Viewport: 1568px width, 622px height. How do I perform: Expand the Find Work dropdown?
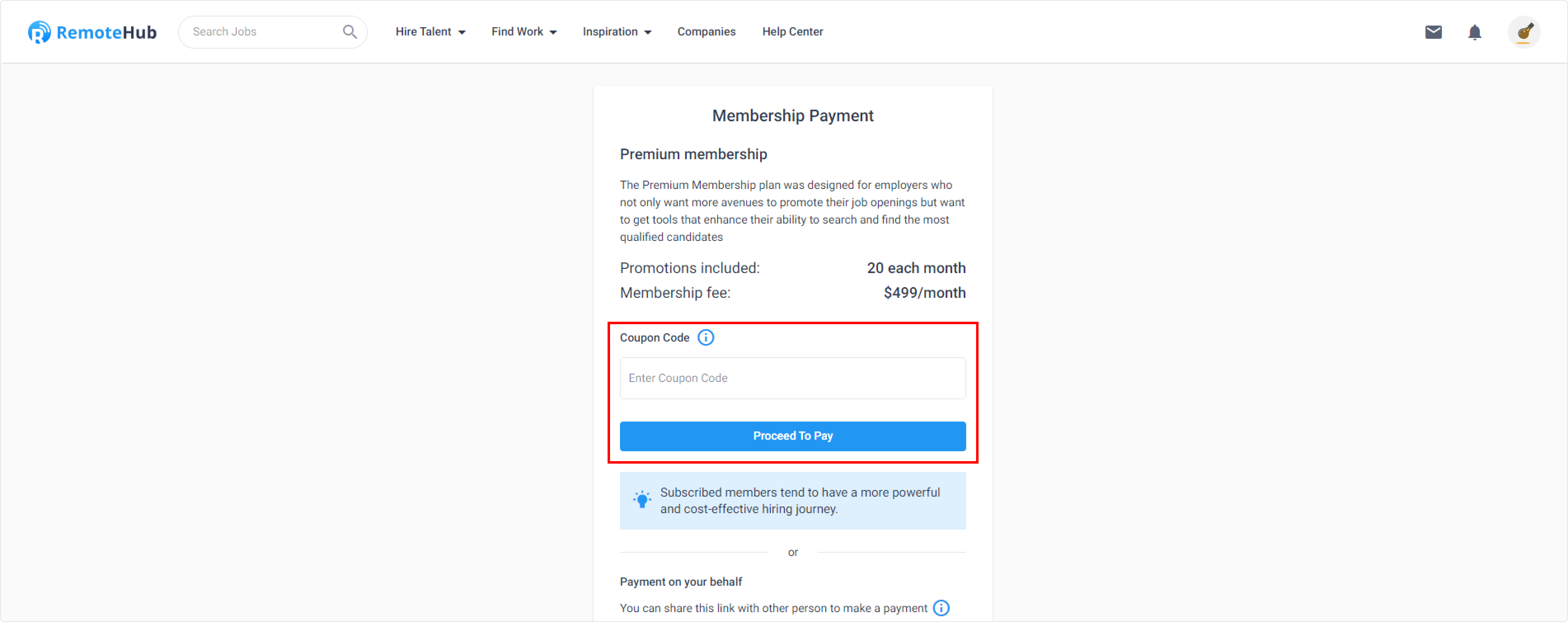click(x=524, y=32)
